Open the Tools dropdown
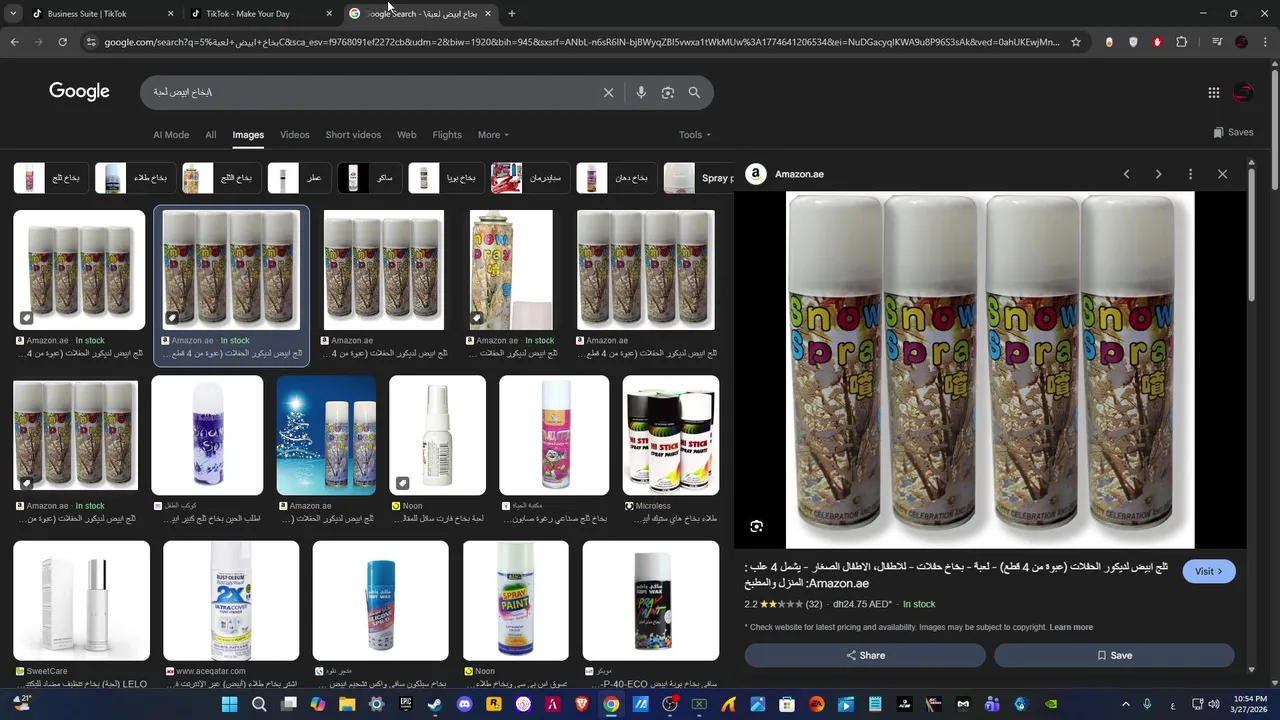This screenshot has width=1280, height=720. tap(695, 135)
